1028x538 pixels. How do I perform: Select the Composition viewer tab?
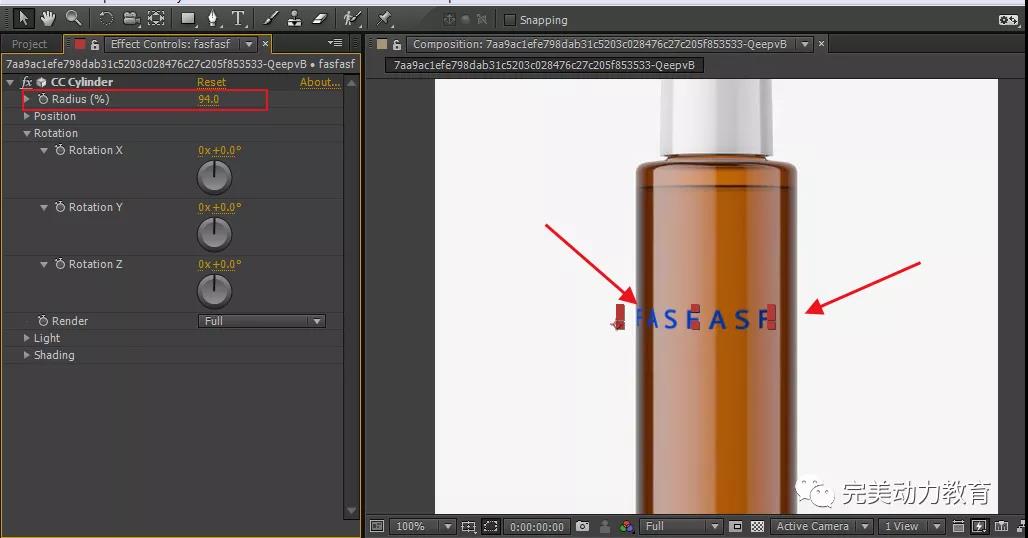(599, 44)
